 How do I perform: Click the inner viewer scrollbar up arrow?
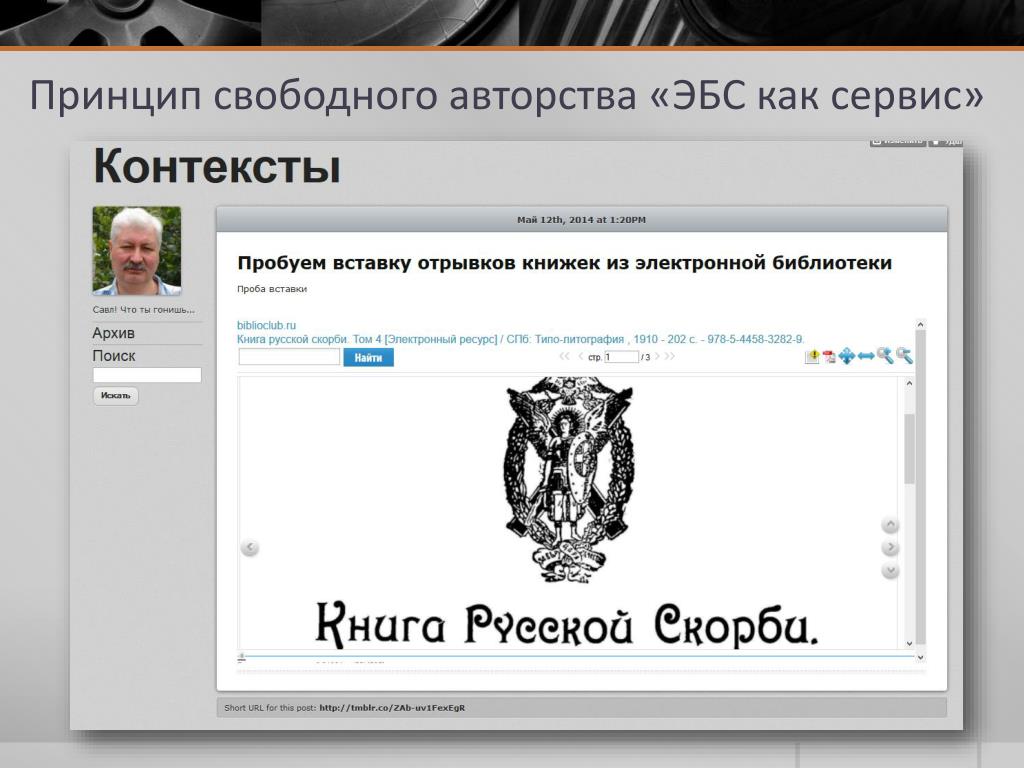(x=909, y=383)
